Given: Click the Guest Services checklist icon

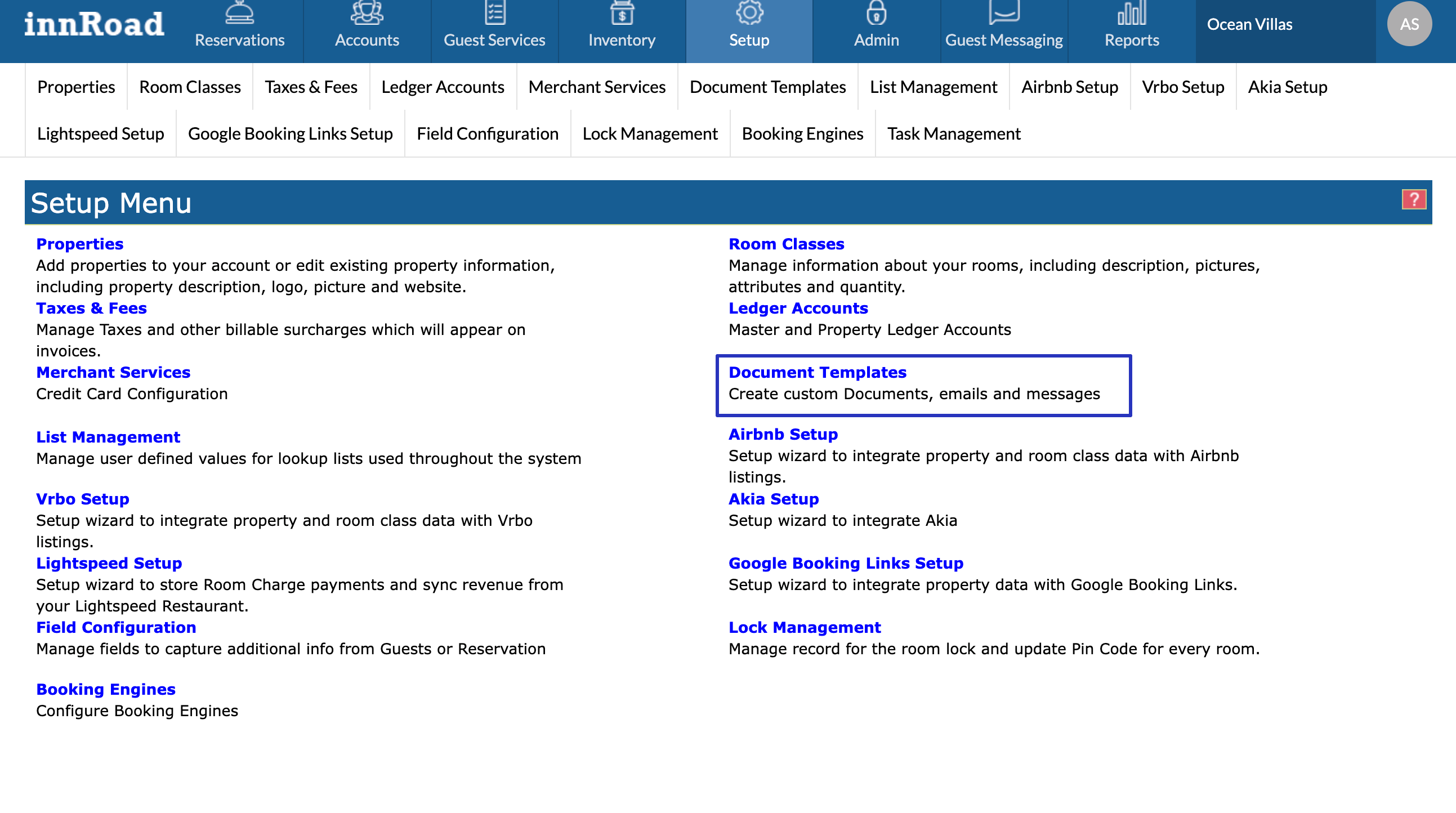Looking at the screenshot, I should (x=494, y=12).
